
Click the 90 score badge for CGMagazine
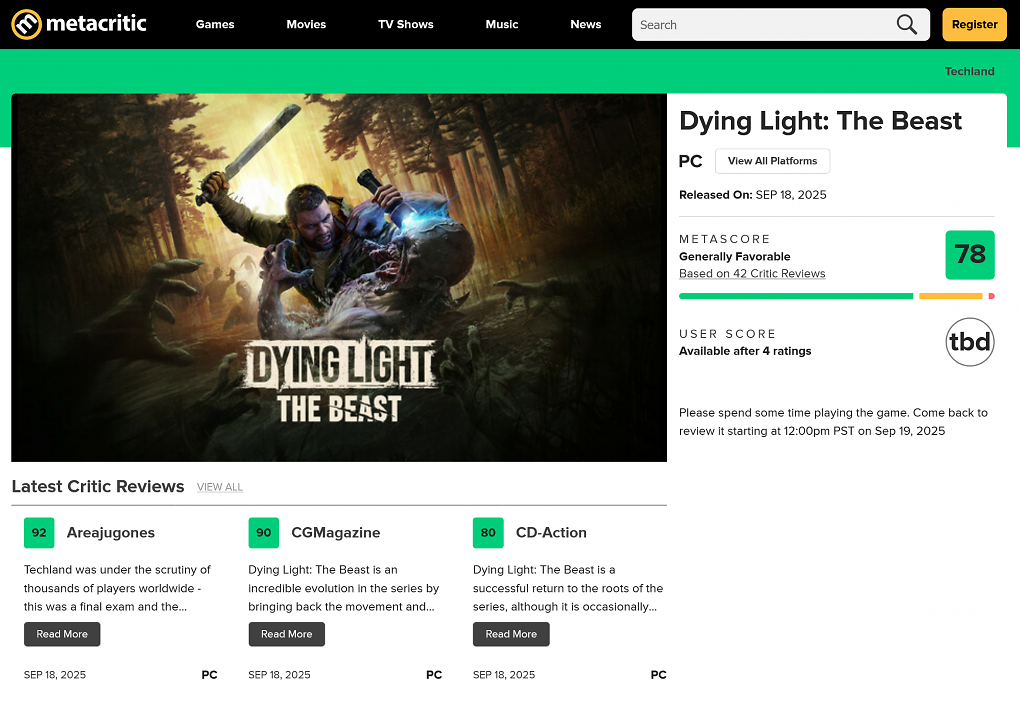[x=263, y=533]
